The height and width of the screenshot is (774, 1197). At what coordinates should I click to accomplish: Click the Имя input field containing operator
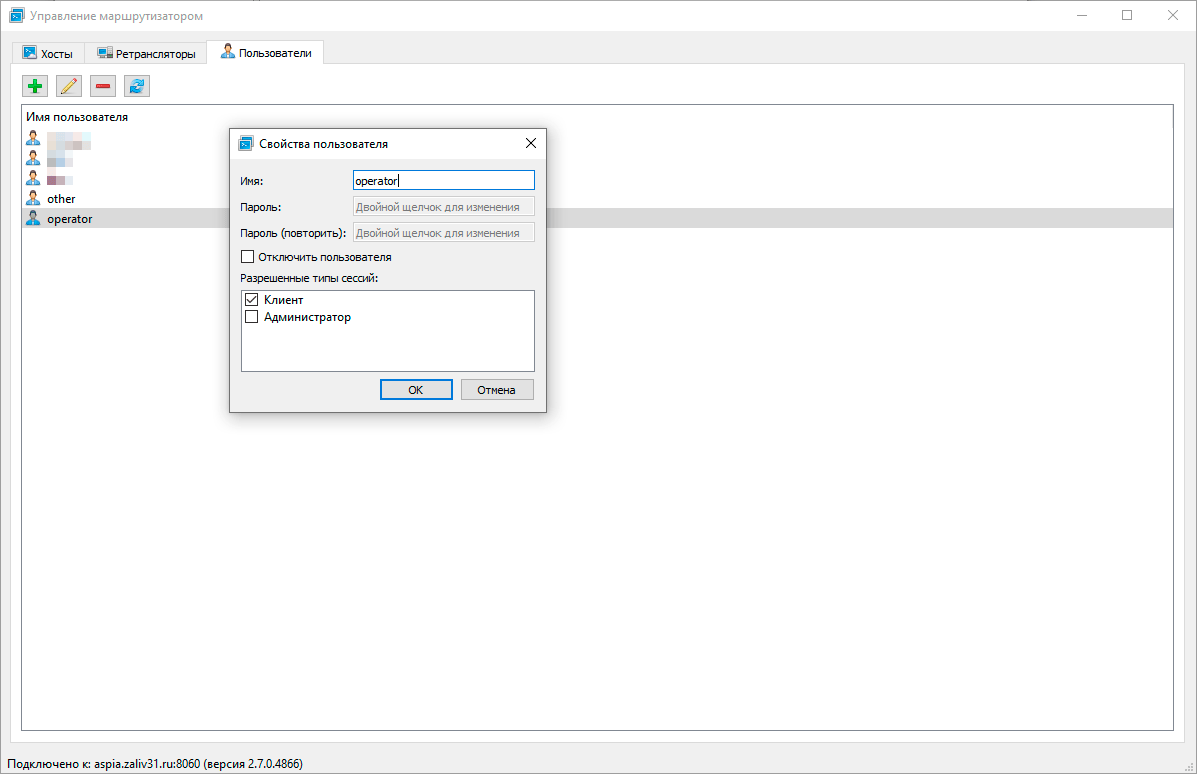click(x=444, y=180)
